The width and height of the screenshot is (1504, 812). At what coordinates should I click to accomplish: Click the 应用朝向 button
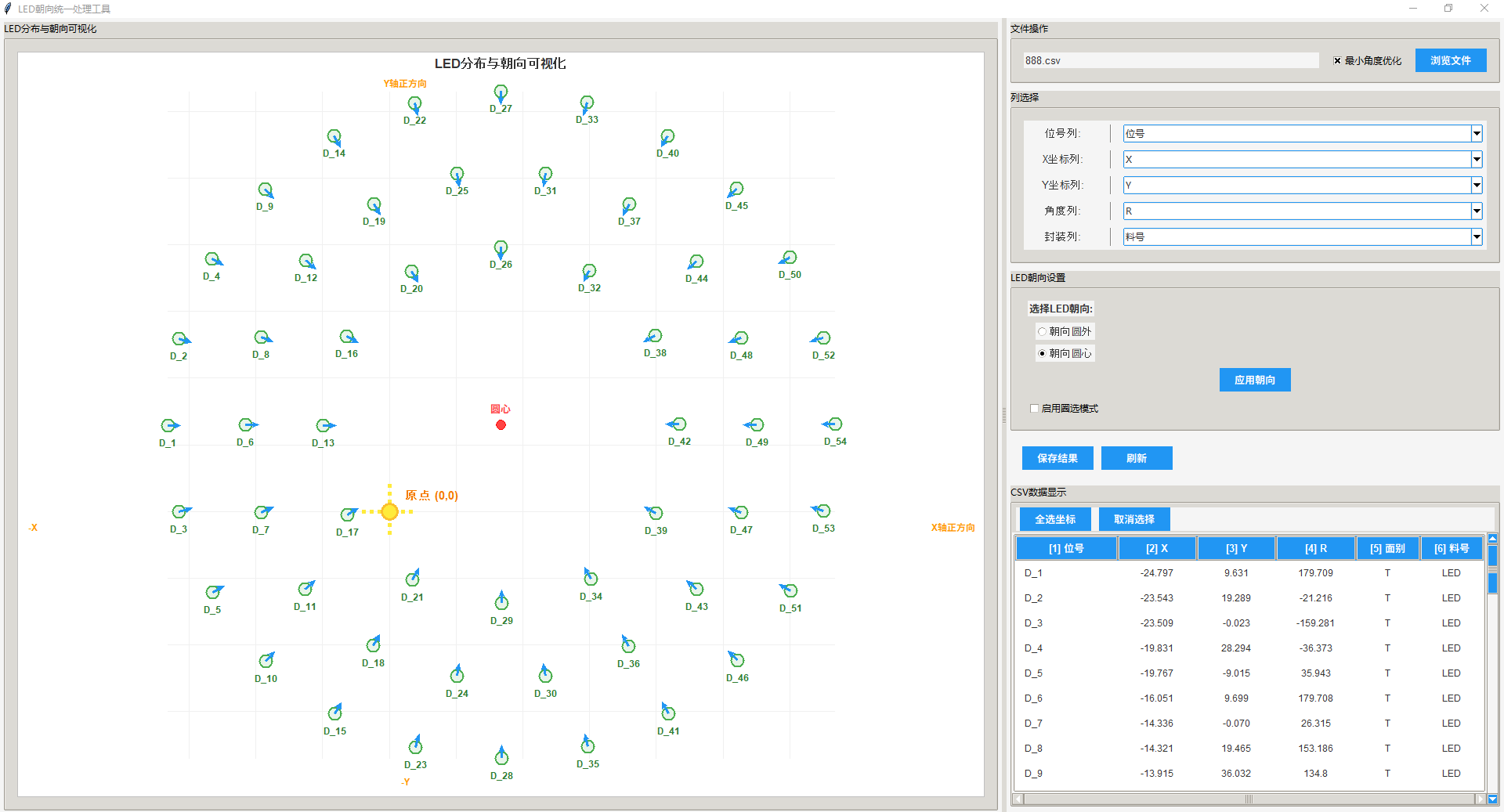(1254, 380)
